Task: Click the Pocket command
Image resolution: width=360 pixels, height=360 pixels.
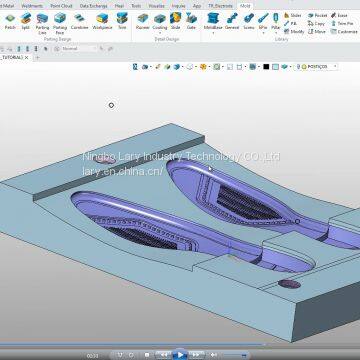Action: [x=317, y=15]
